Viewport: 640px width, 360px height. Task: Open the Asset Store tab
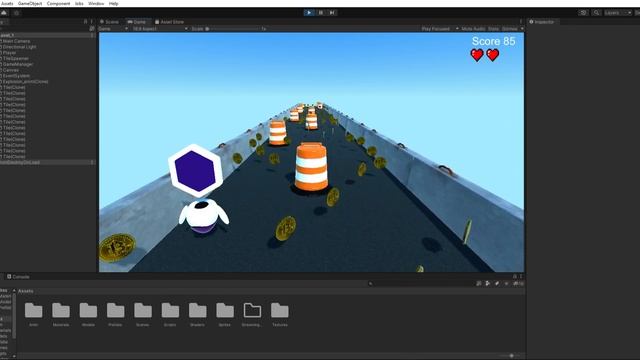point(169,22)
